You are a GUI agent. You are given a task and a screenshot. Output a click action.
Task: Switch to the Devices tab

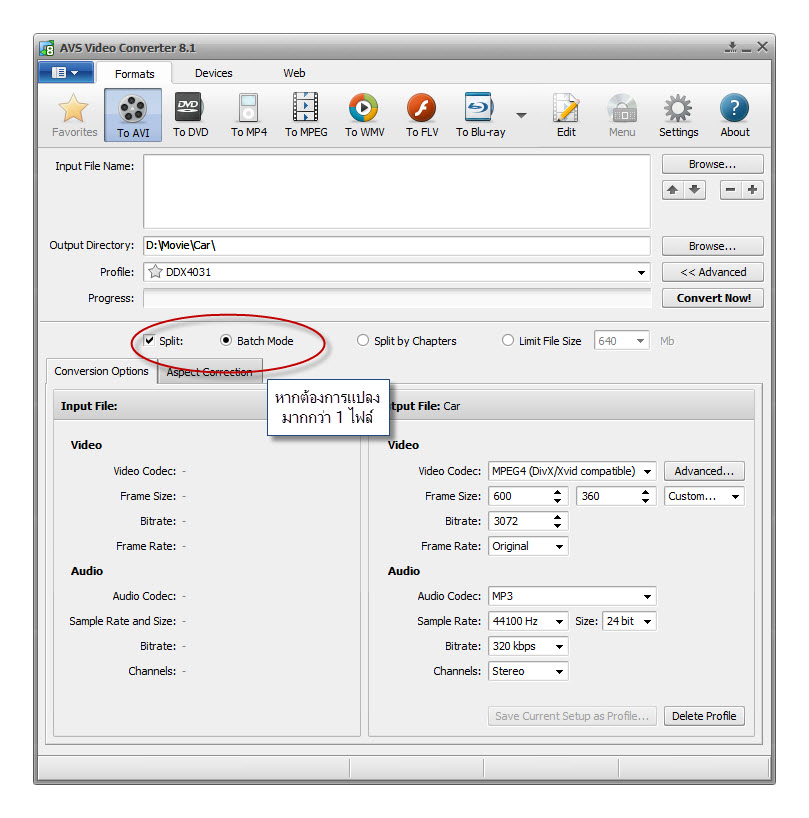213,73
